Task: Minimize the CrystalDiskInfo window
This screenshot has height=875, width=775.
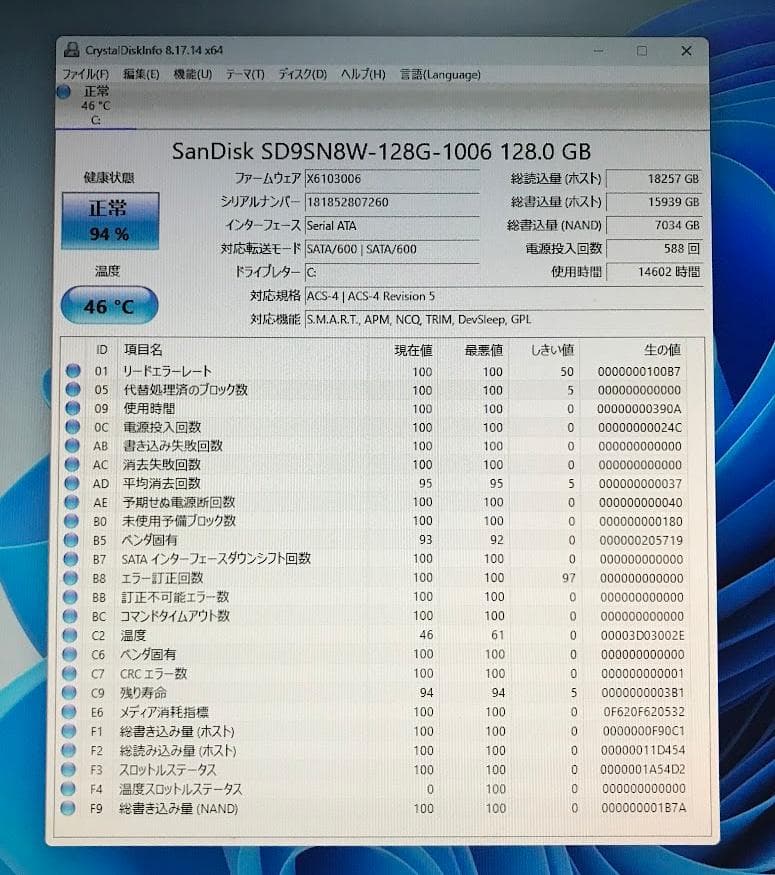Action: 599,51
